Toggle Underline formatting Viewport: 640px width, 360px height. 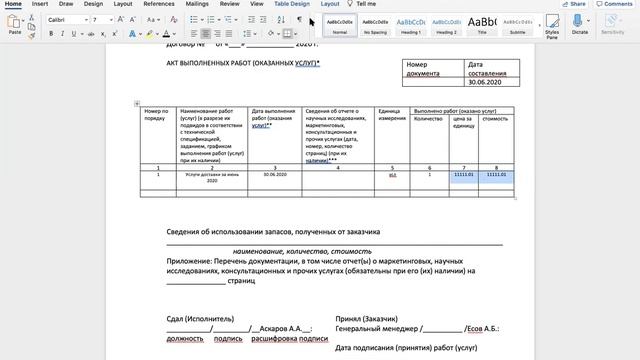coord(73,34)
